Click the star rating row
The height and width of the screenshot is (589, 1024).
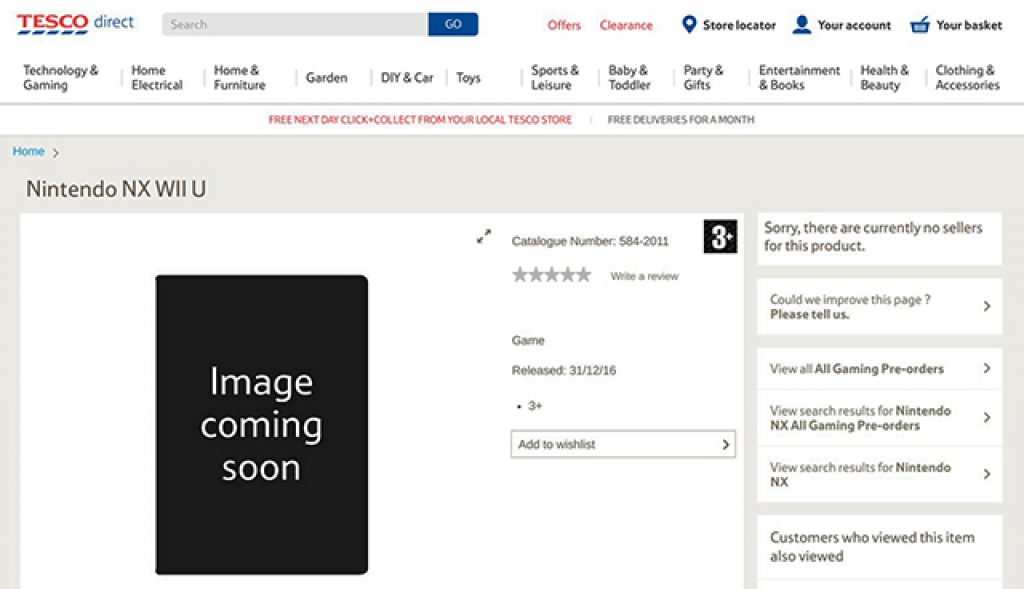click(551, 275)
